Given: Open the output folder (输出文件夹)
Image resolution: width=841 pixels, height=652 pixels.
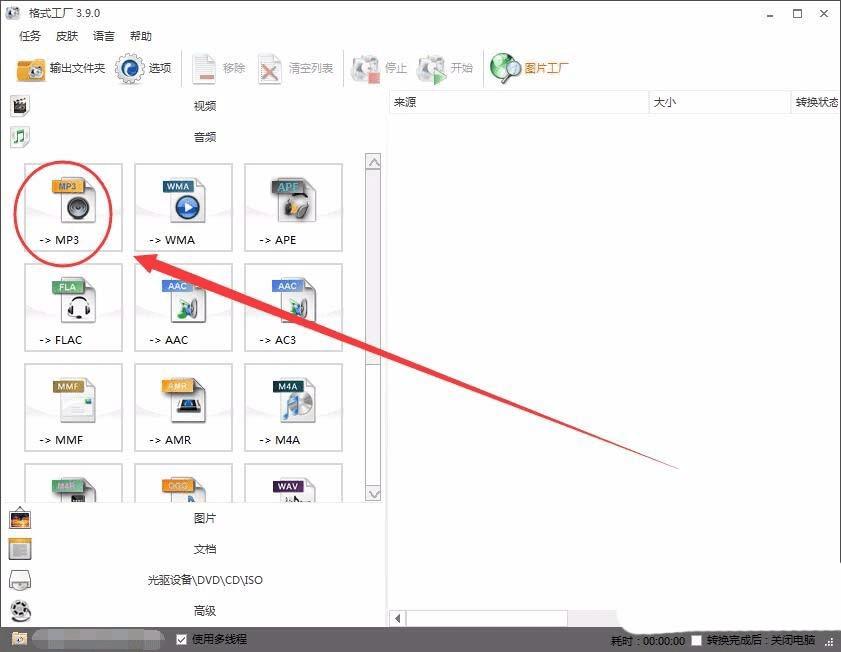Looking at the screenshot, I should coord(61,69).
